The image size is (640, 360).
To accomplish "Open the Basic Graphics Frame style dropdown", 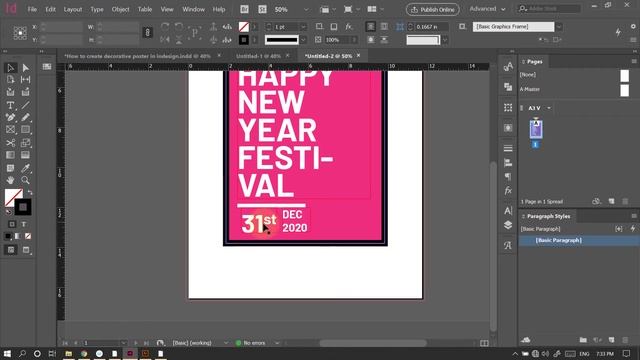I will 559,27.
